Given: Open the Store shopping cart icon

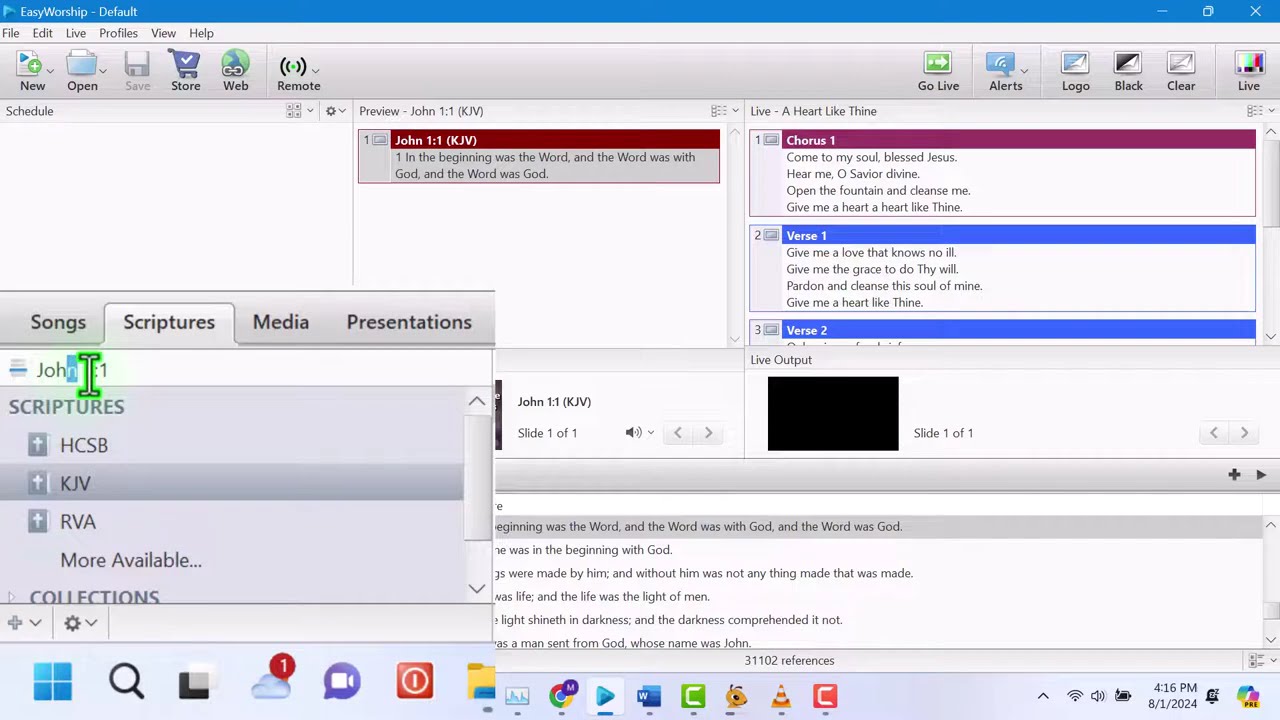Looking at the screenshot, I should [x=185, y=72].
